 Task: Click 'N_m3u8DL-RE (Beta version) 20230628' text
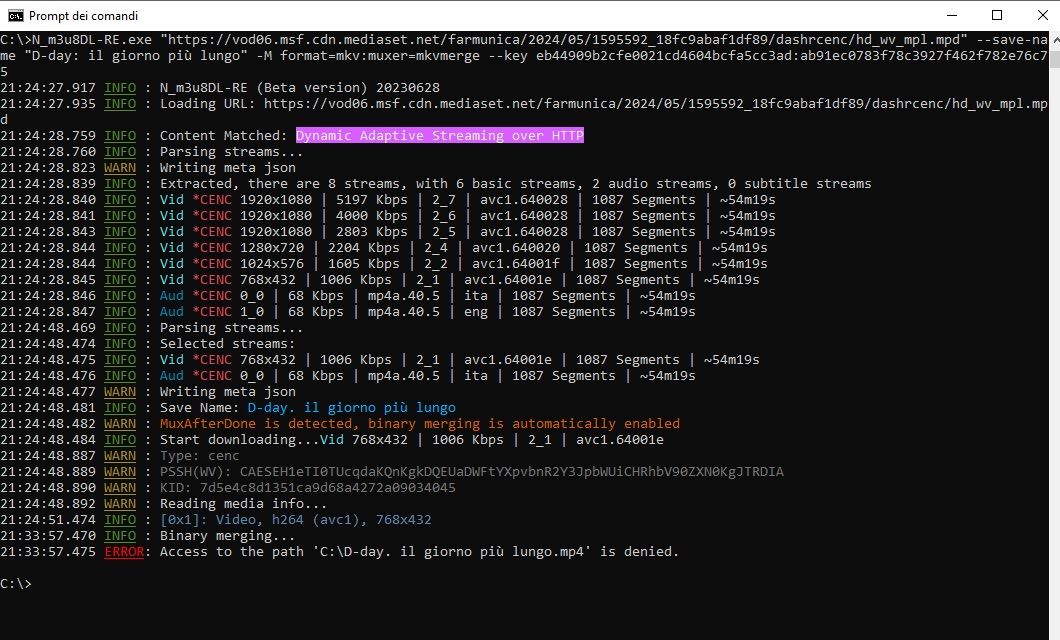(299, 88)
